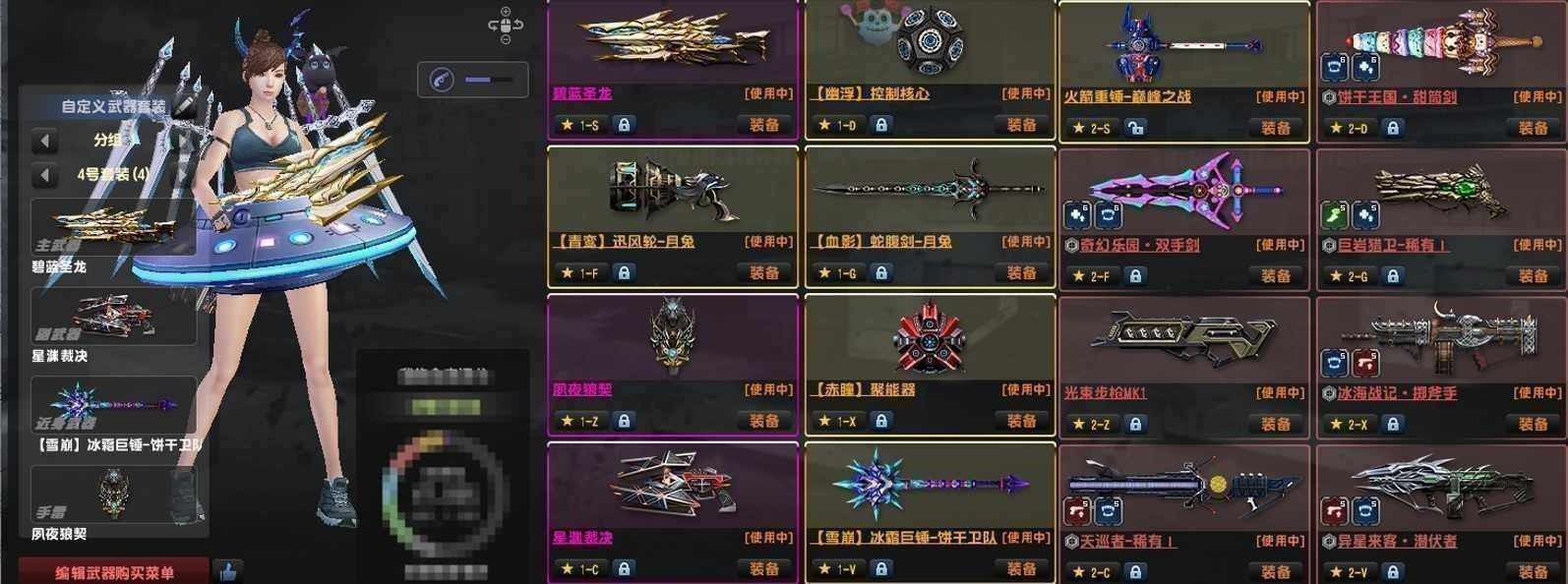Click the thumbs-up icon next to 编辑武器购买菜单
Viewport: 1568px width, 584px height.
coord(228,571)
